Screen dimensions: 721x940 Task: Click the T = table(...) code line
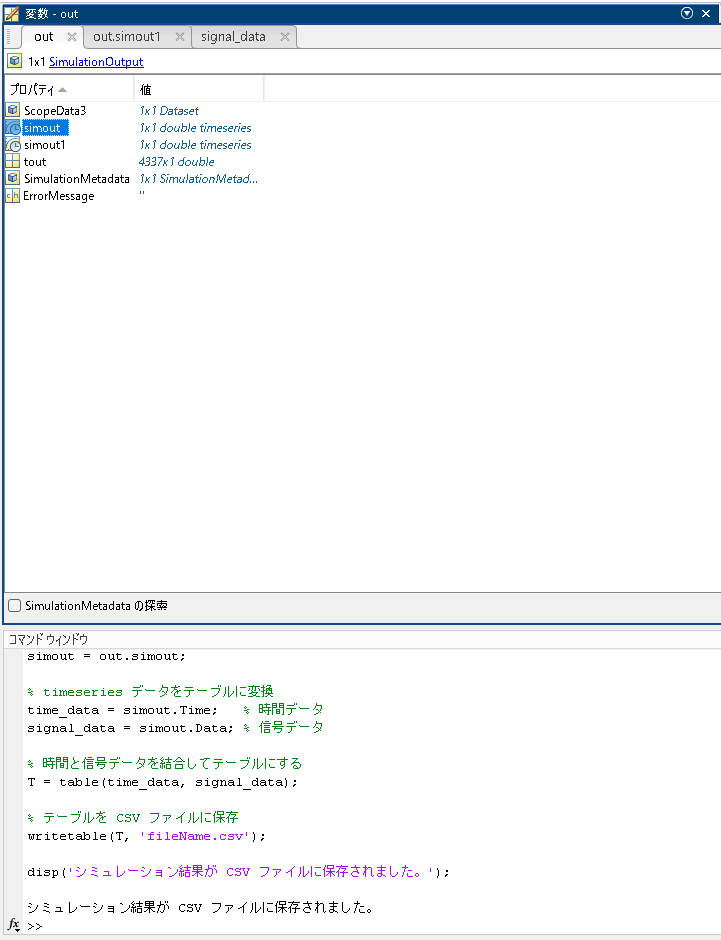pos(162,782)
